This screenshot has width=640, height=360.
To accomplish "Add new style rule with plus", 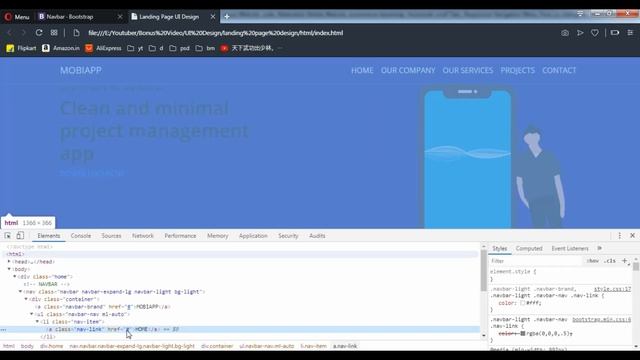I will tap(624, 260).
